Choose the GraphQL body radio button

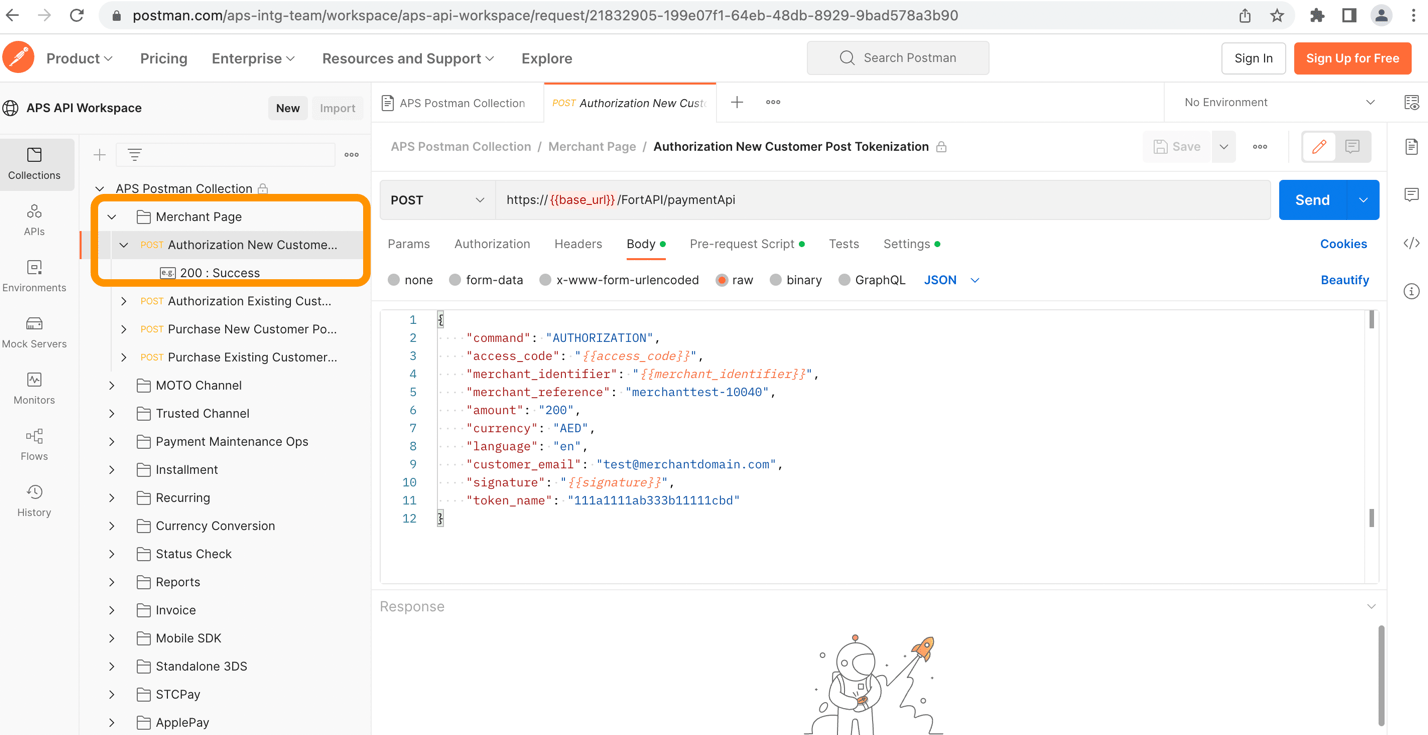tap(844, 280)
